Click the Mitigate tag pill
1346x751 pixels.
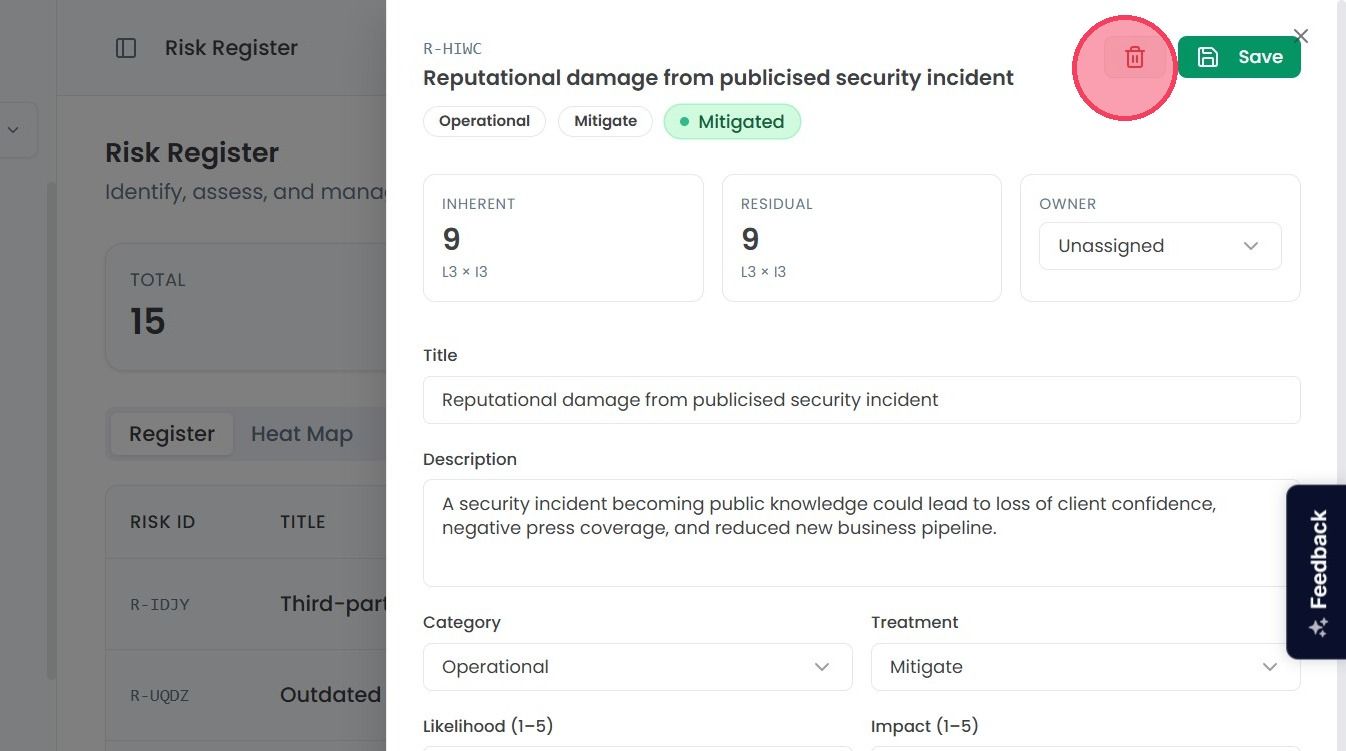(x=605, y=121)
